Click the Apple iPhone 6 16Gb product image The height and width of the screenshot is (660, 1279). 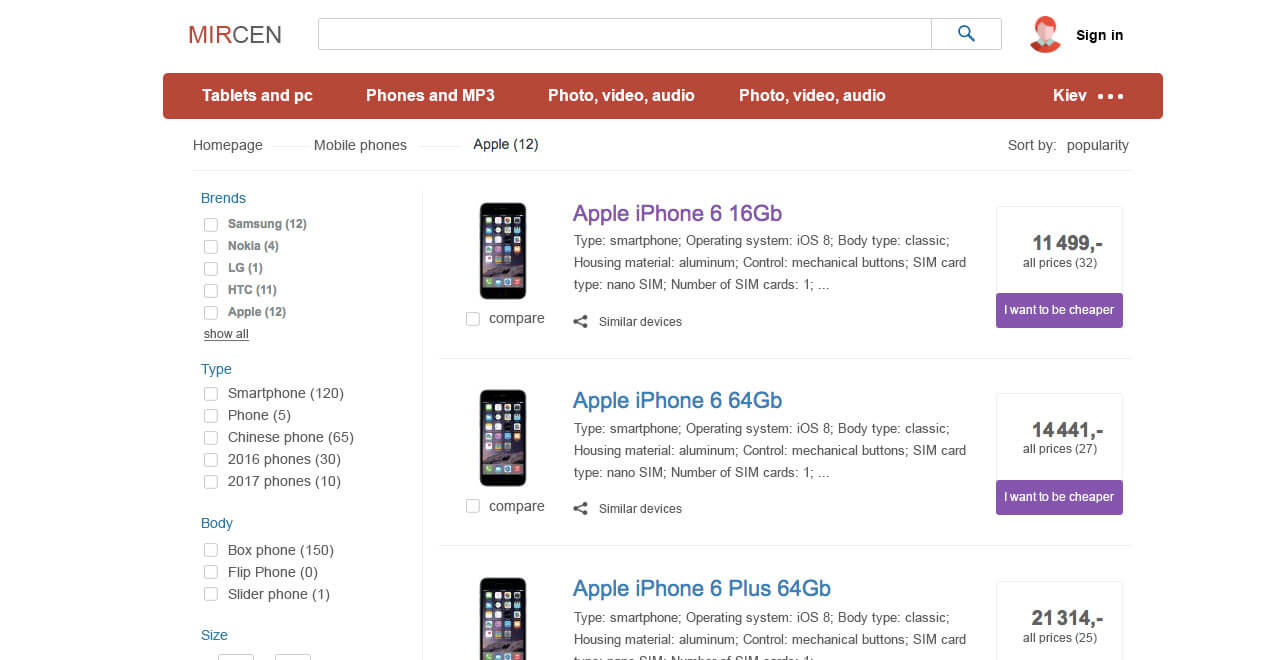(x=502, y=251)
